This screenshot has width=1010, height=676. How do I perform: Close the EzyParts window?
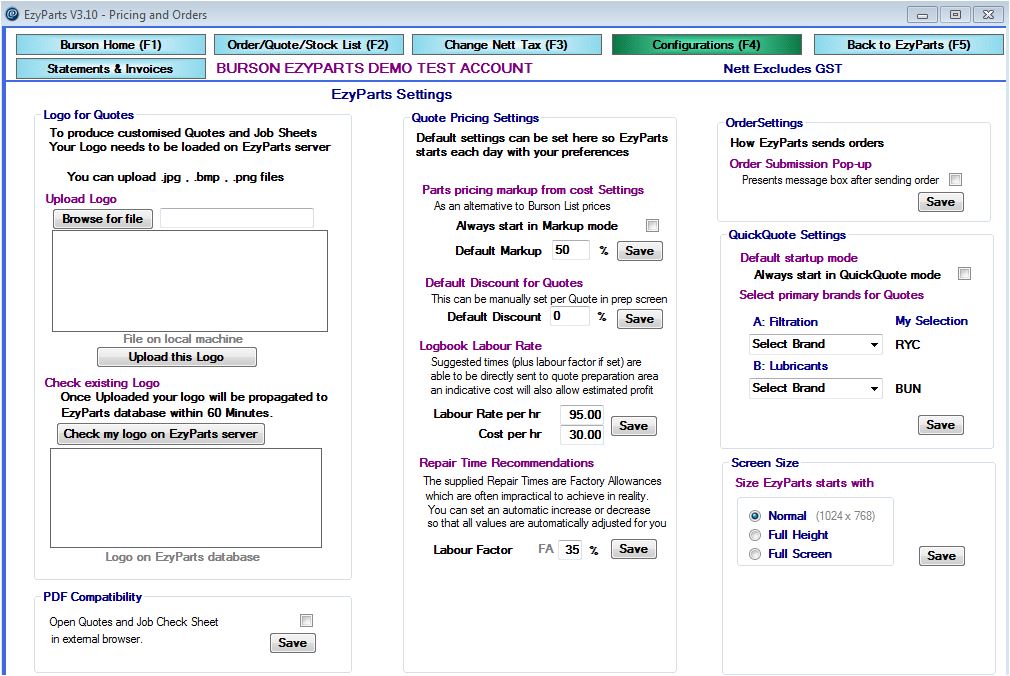988,15
